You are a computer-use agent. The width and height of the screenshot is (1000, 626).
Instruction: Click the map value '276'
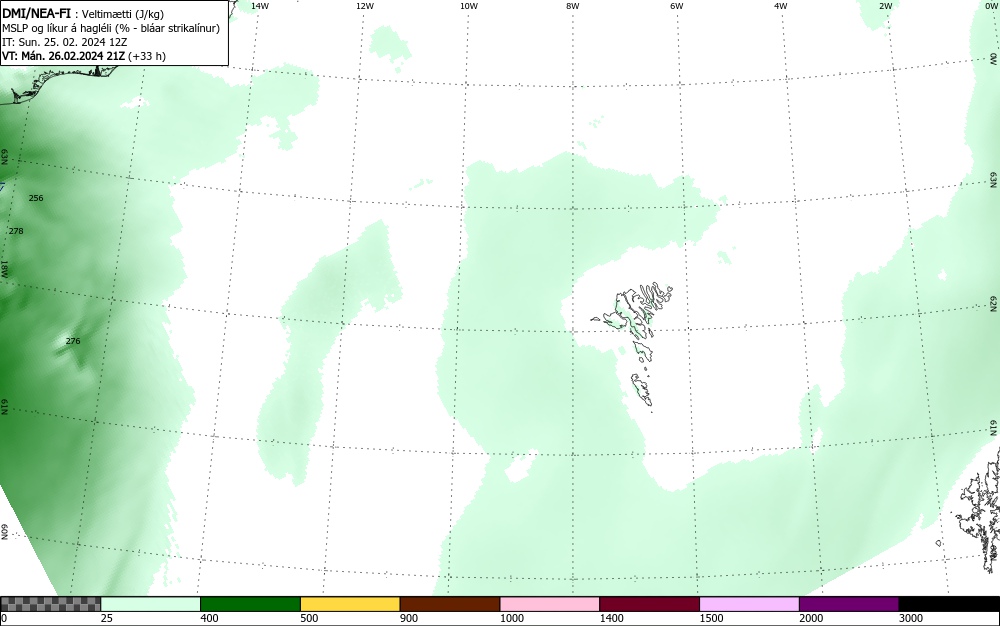click(73, 341)
